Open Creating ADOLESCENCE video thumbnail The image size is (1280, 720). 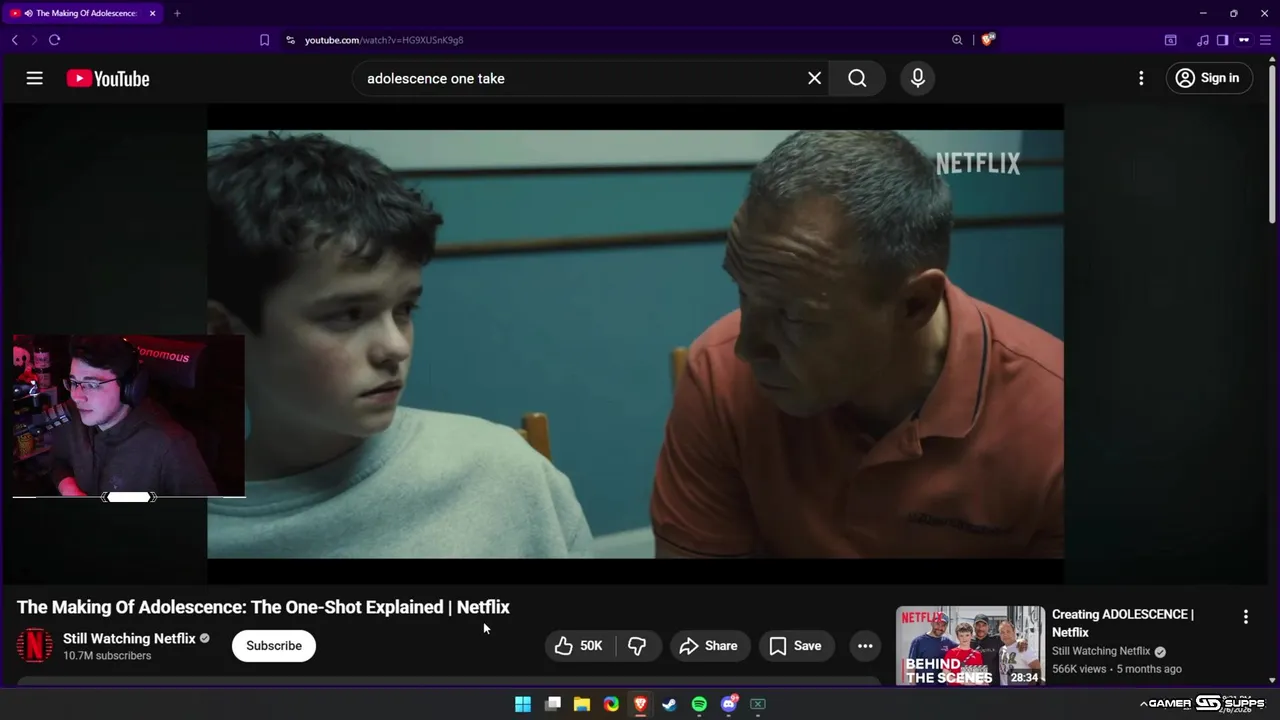(970, 645)
